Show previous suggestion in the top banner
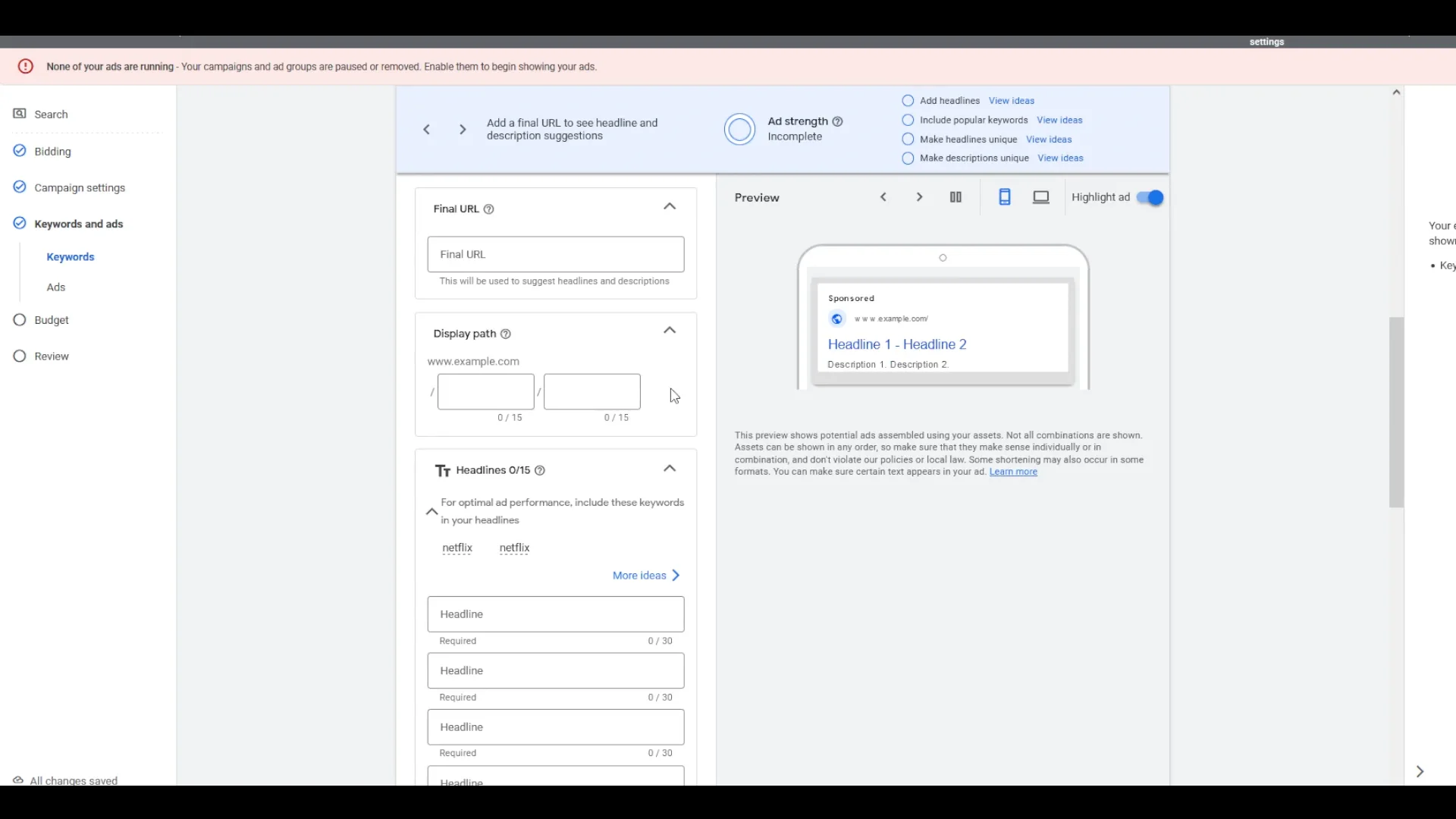Screen dimensions: 1456x819 427,130
